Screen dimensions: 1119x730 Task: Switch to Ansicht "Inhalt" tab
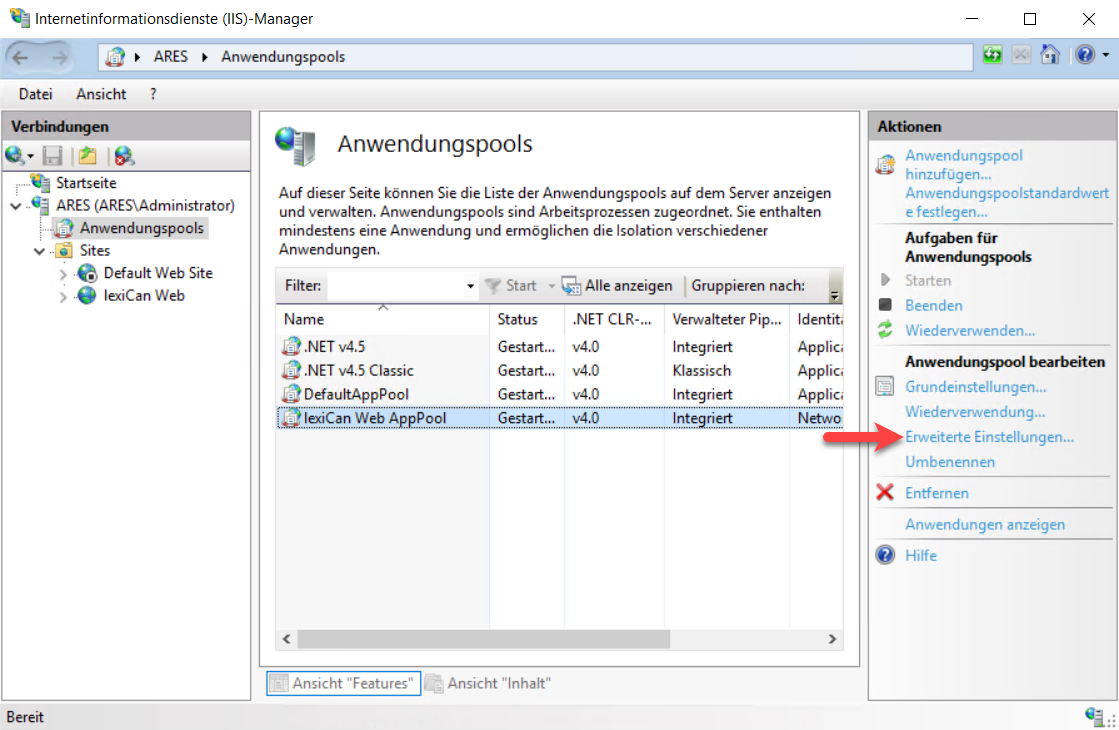tap(488, 683)
